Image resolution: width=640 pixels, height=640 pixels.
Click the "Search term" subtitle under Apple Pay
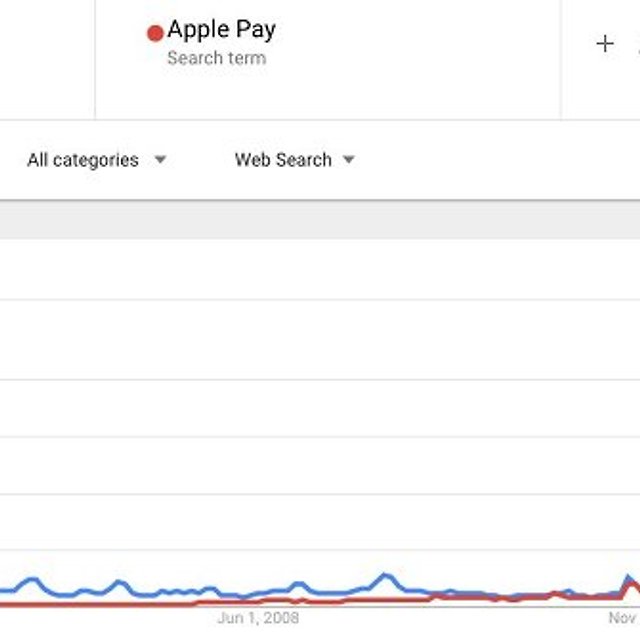click(217, 58)
